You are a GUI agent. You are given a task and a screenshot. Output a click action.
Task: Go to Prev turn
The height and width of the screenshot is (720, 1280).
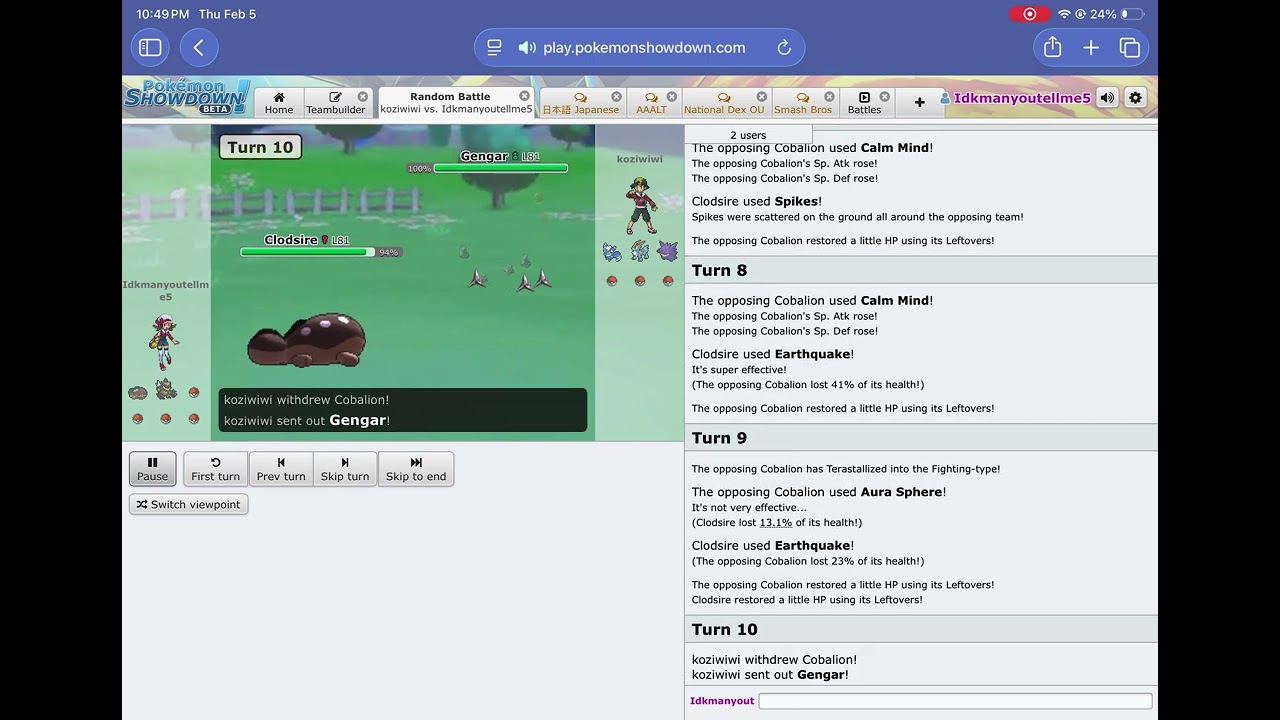[x=281, y=469]
